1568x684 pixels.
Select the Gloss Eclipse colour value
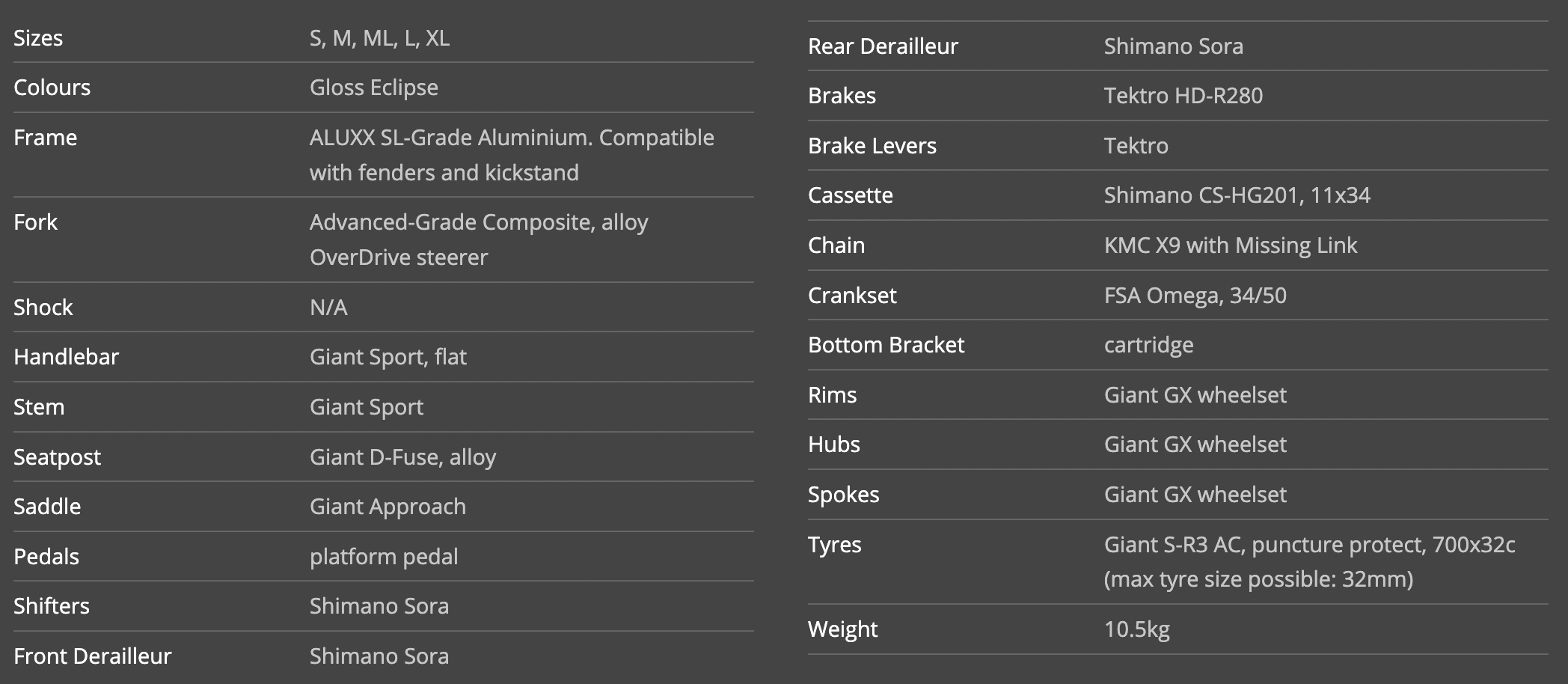[374, 88]
